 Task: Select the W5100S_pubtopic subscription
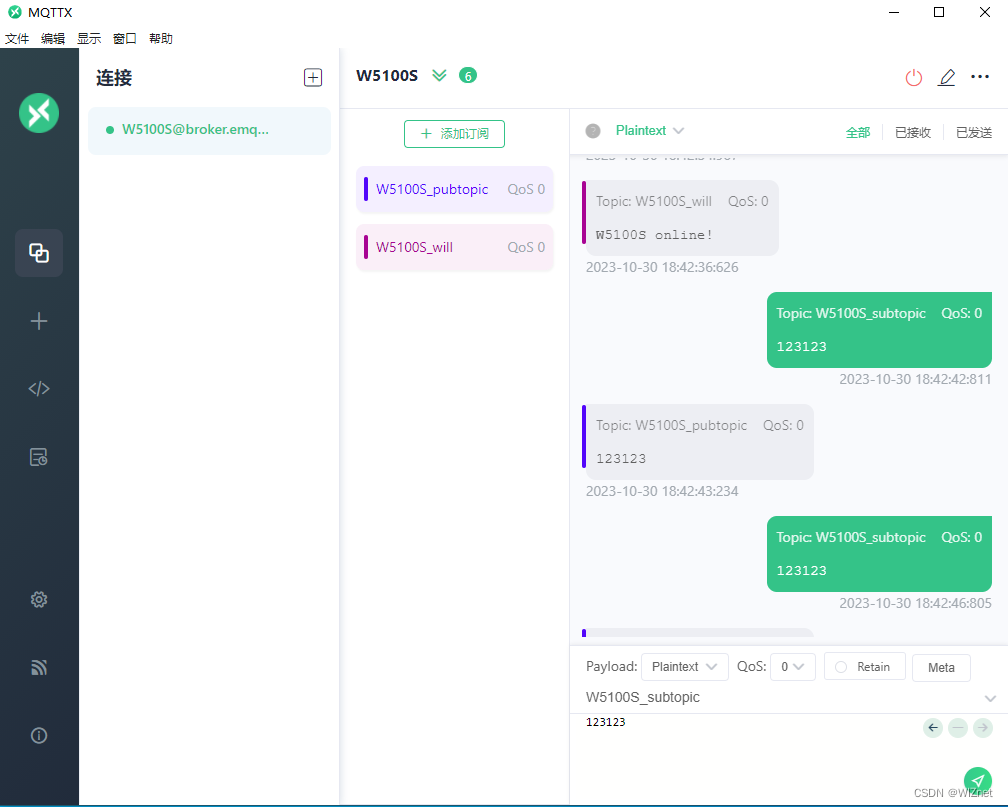(455, 190)
